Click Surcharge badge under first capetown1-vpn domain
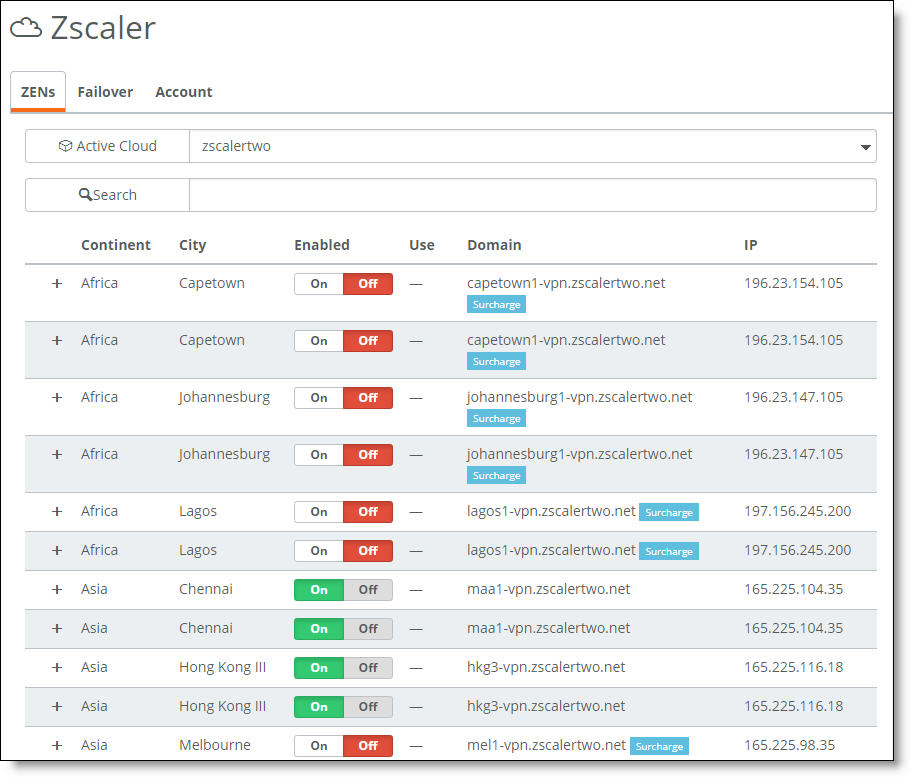Viewport: 910px width, 777px height. pyautogui.click(x=496, y=305)
